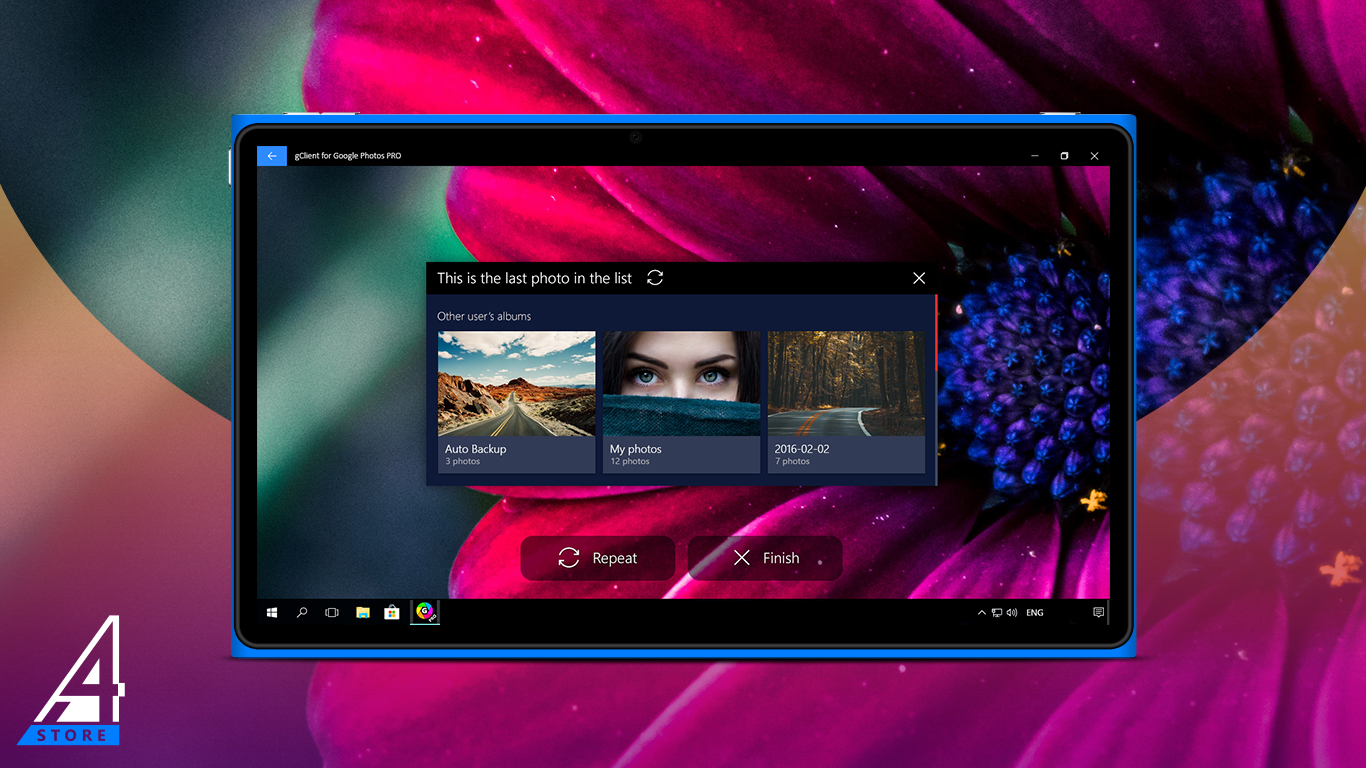The height and width of the screenshot is (768, 1366).
Task: Click the 'Auto Backup' album title
Action: (476, 449)
